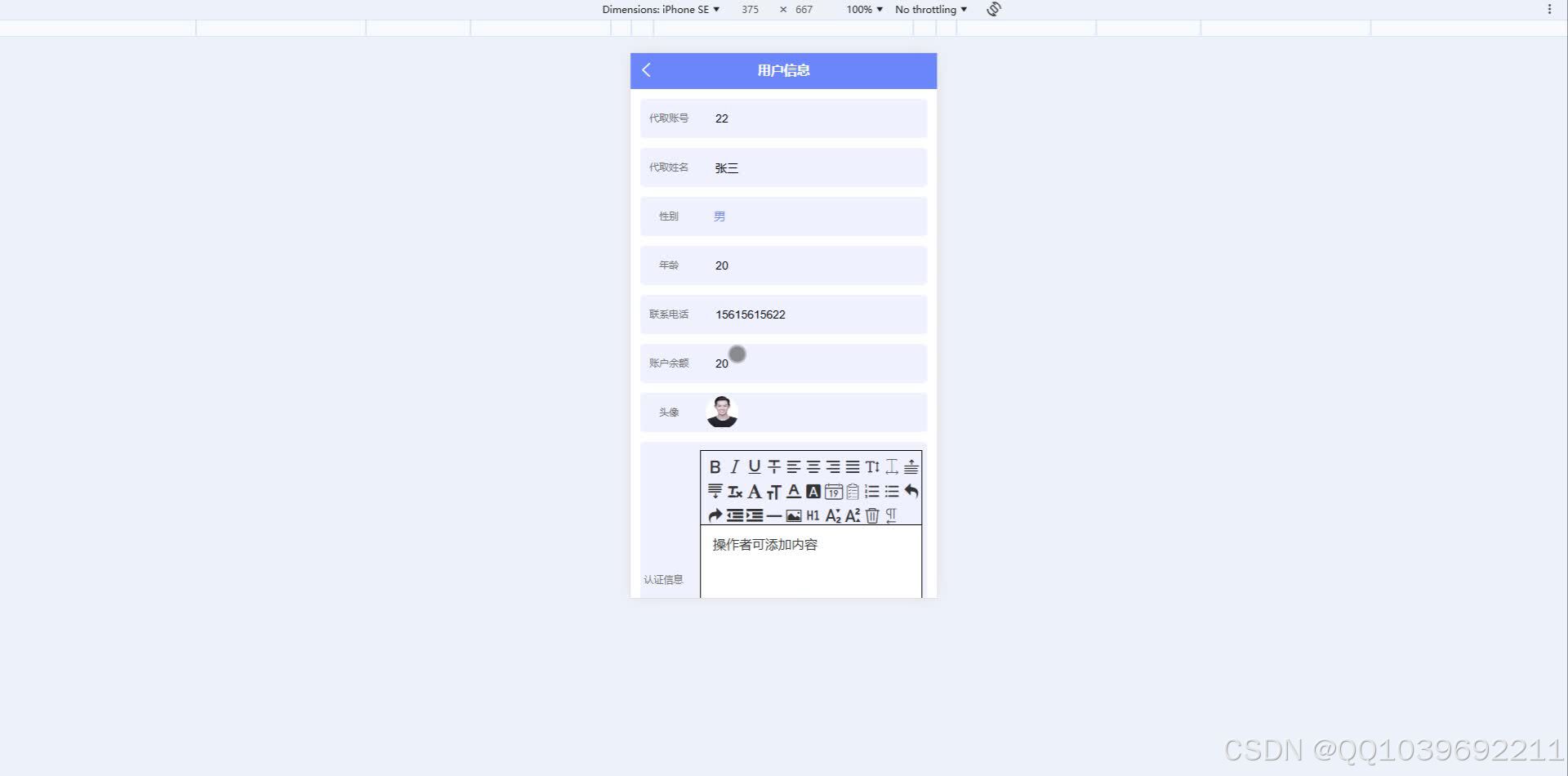Open the Dimensions device preset dropdown
The height and width of the screenshot is (776, 1568).
659,9
